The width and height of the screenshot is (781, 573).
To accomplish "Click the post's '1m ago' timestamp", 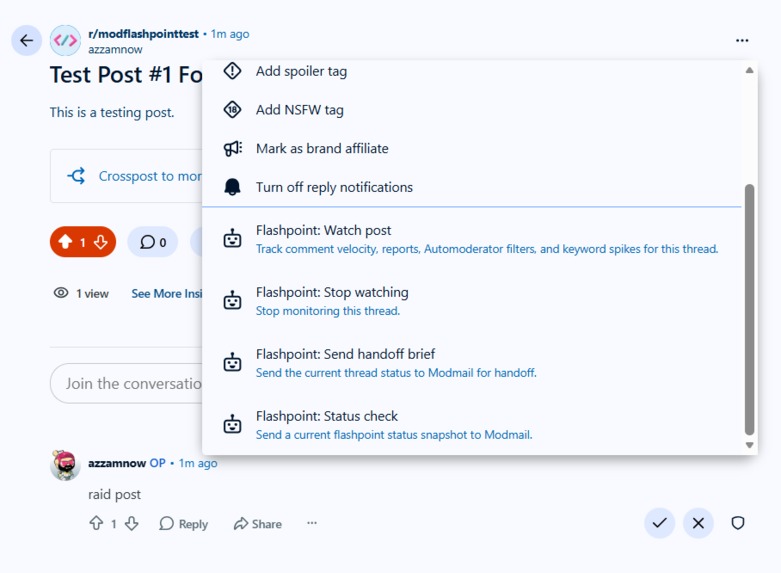I will 230,34.
